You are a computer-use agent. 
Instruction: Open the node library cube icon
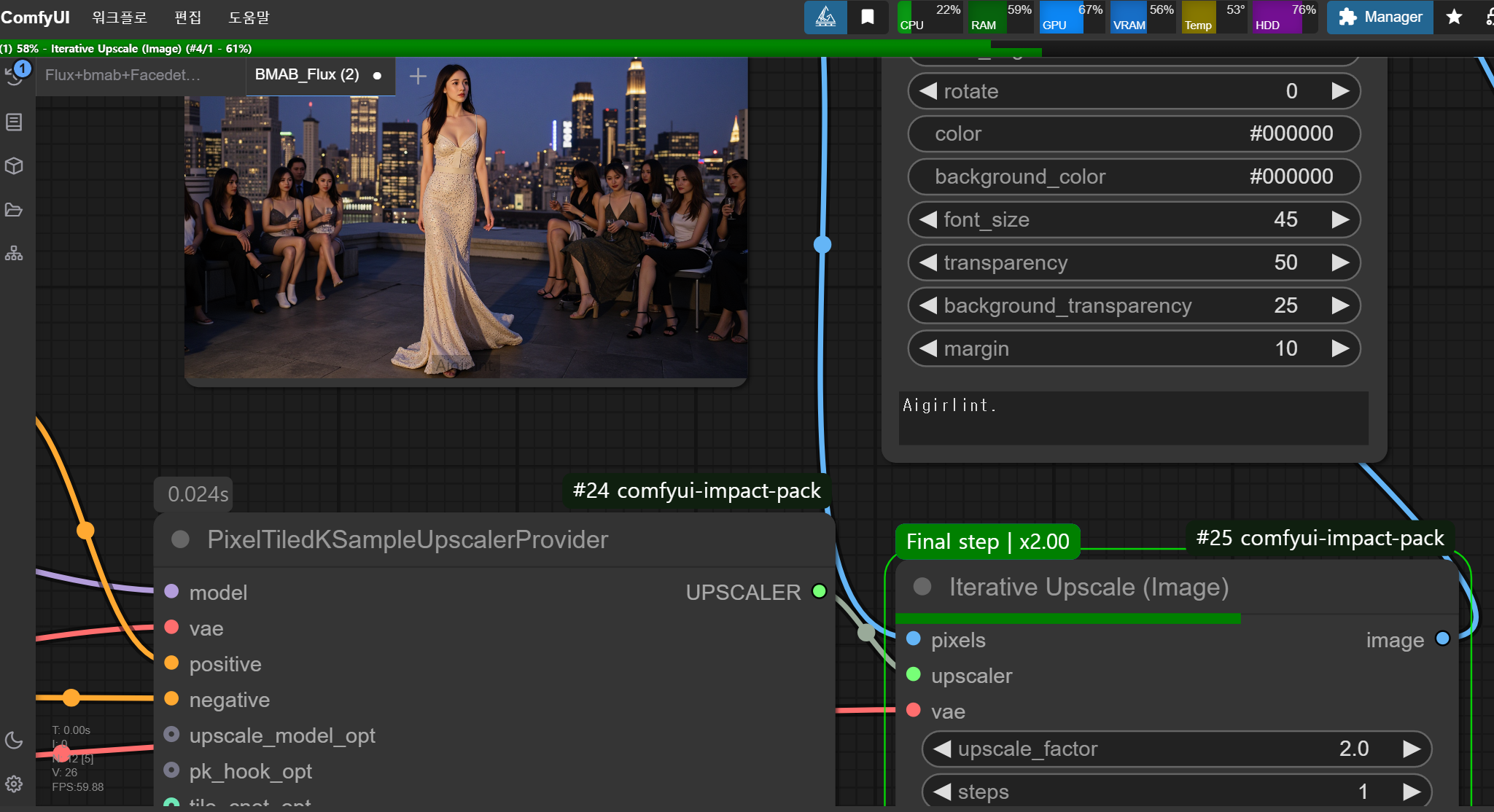[14, 166]
